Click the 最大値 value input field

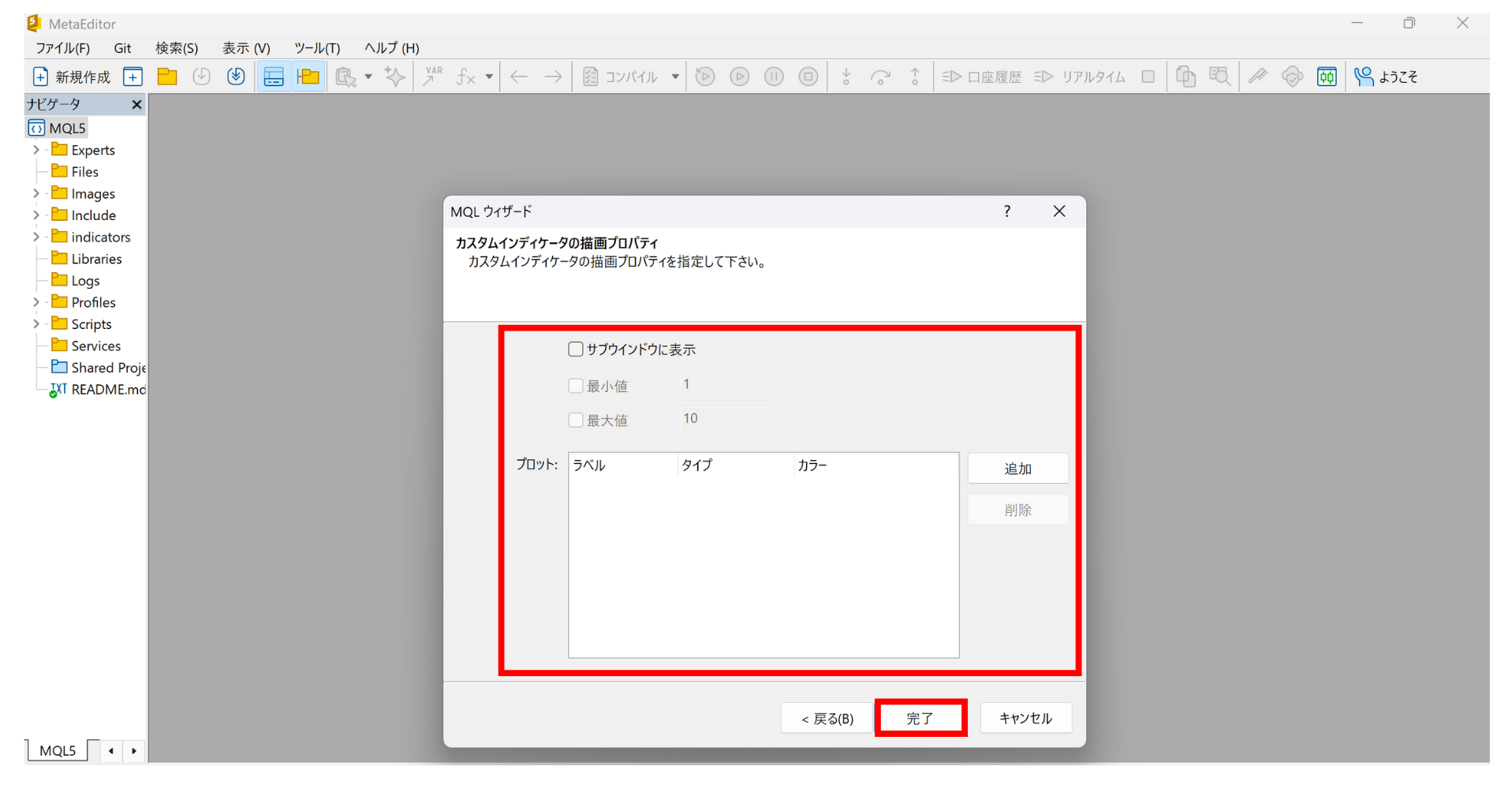[x=726, y=419]
